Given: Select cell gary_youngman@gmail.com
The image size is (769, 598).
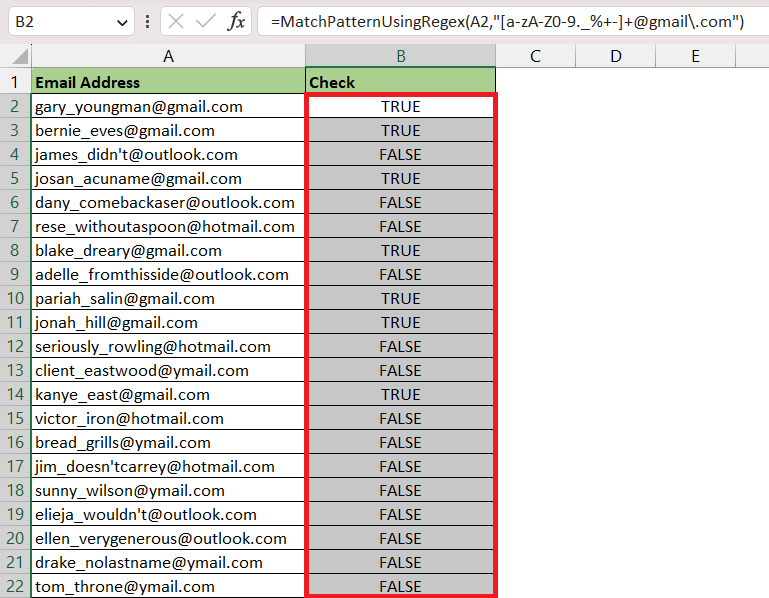Looking at the screenshot, I should click(168, 106).
